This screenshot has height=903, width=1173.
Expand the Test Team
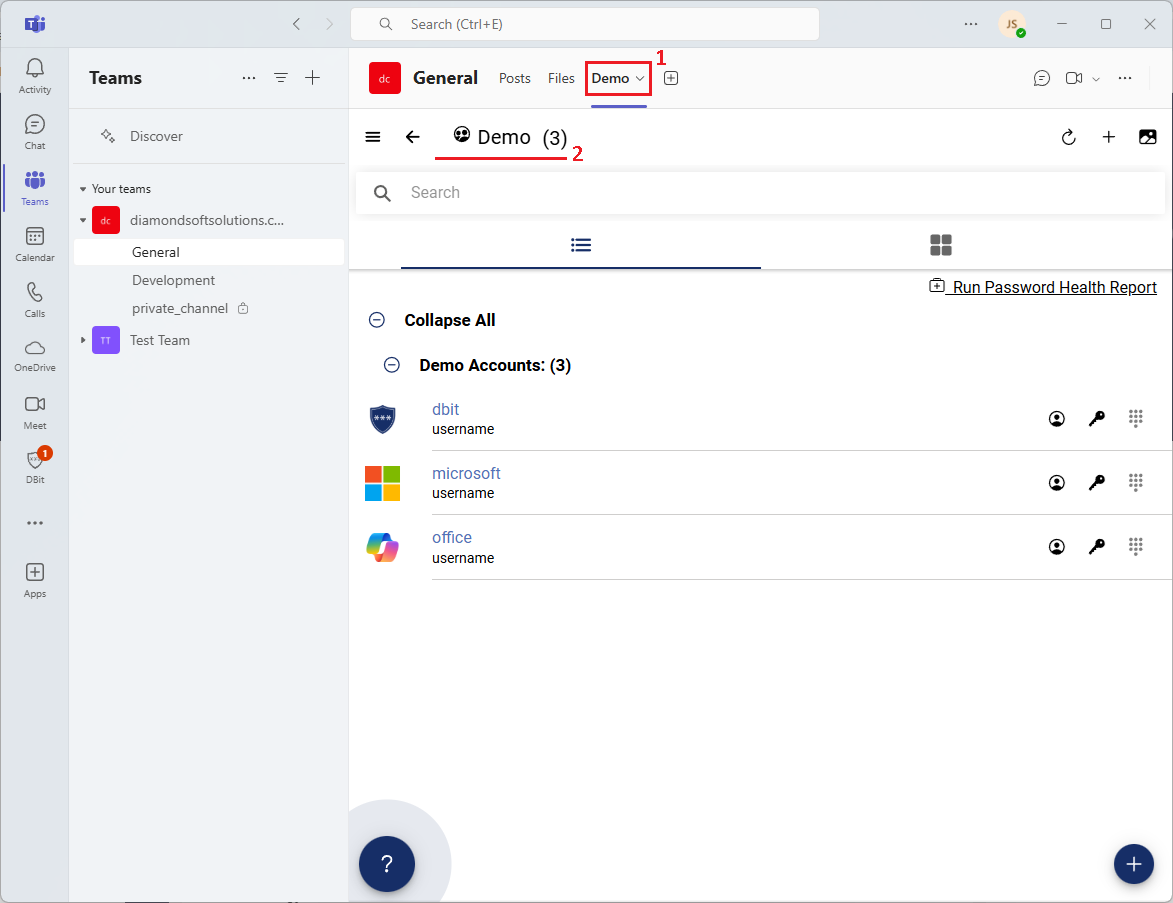[83, 340]
